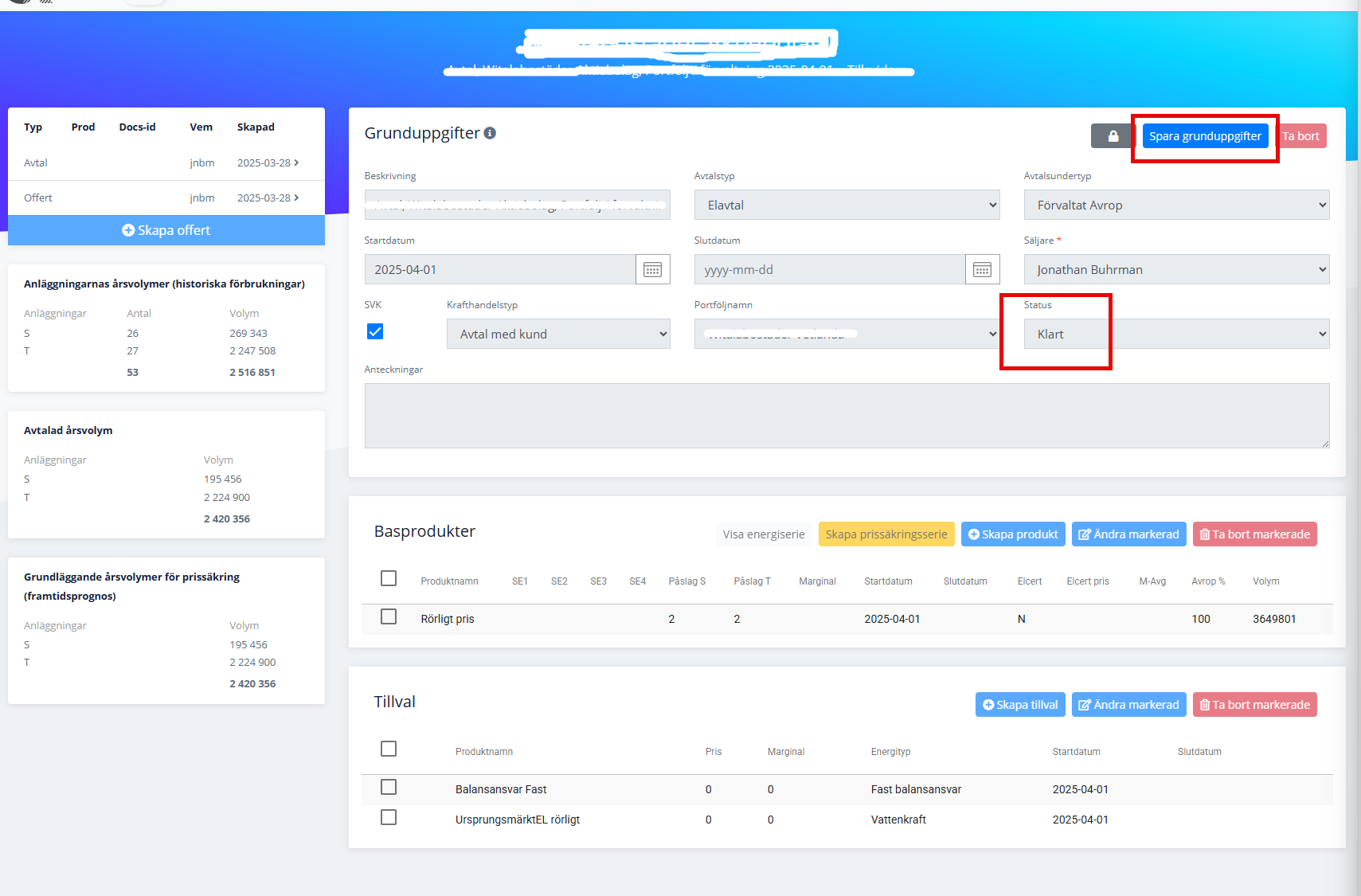Expand the Status dropdown

(x=1175, y=335)
